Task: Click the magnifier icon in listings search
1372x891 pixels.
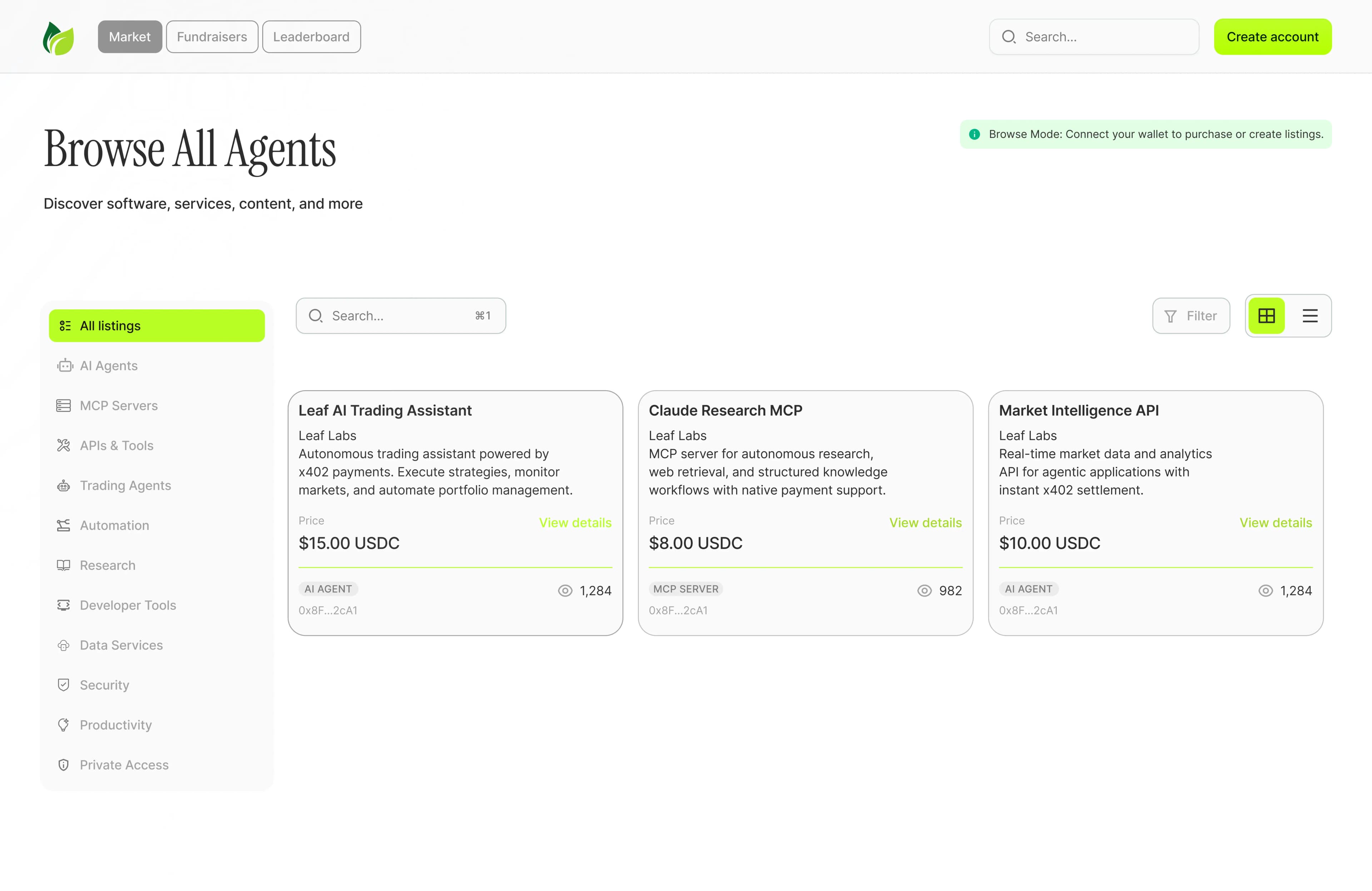Action: 315,316
